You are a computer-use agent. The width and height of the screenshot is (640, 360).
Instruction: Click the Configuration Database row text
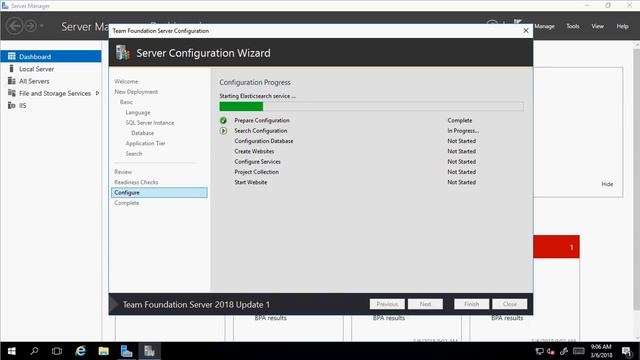(x=264, y=141)
